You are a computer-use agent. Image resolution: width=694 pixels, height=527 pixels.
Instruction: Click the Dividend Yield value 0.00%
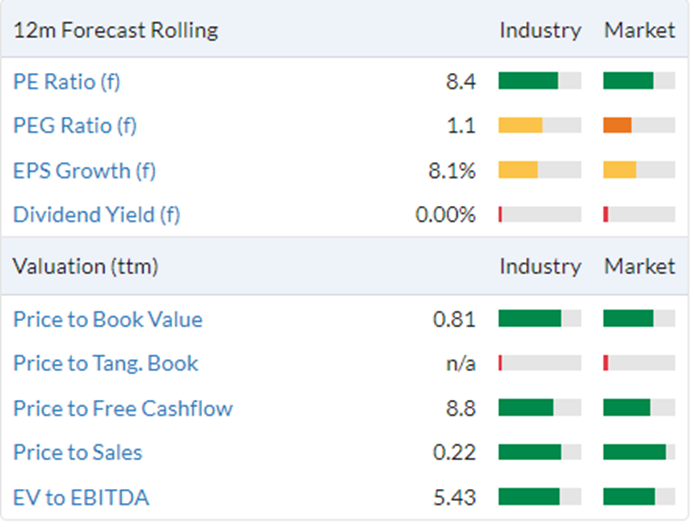click(x=445, y=215)
